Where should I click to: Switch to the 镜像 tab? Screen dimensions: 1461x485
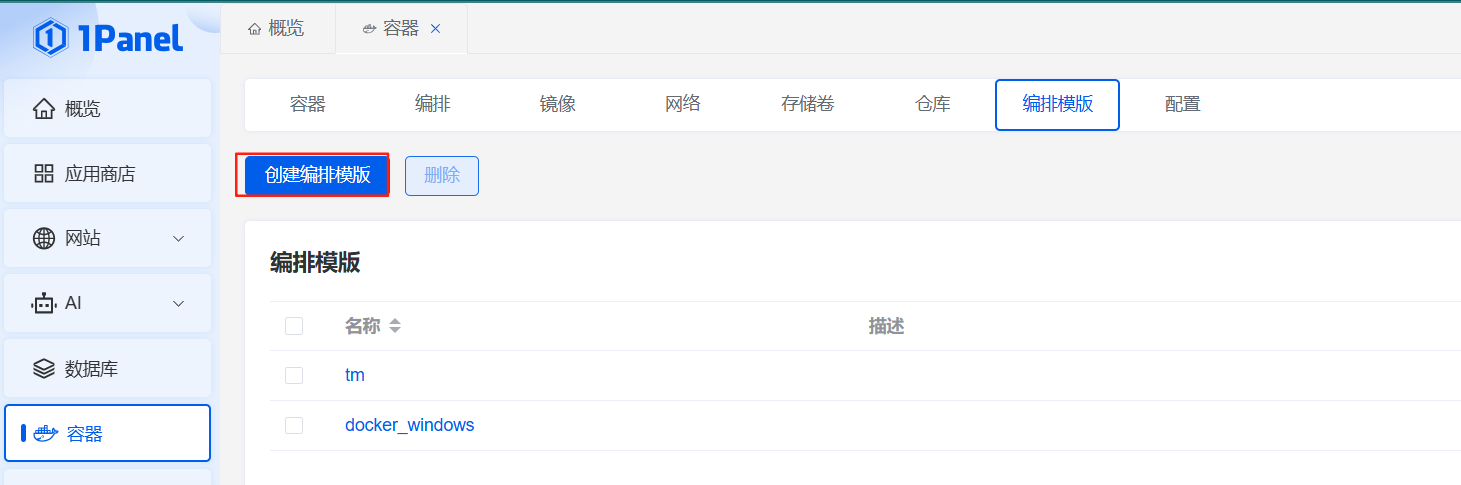[x=558, y=104]
